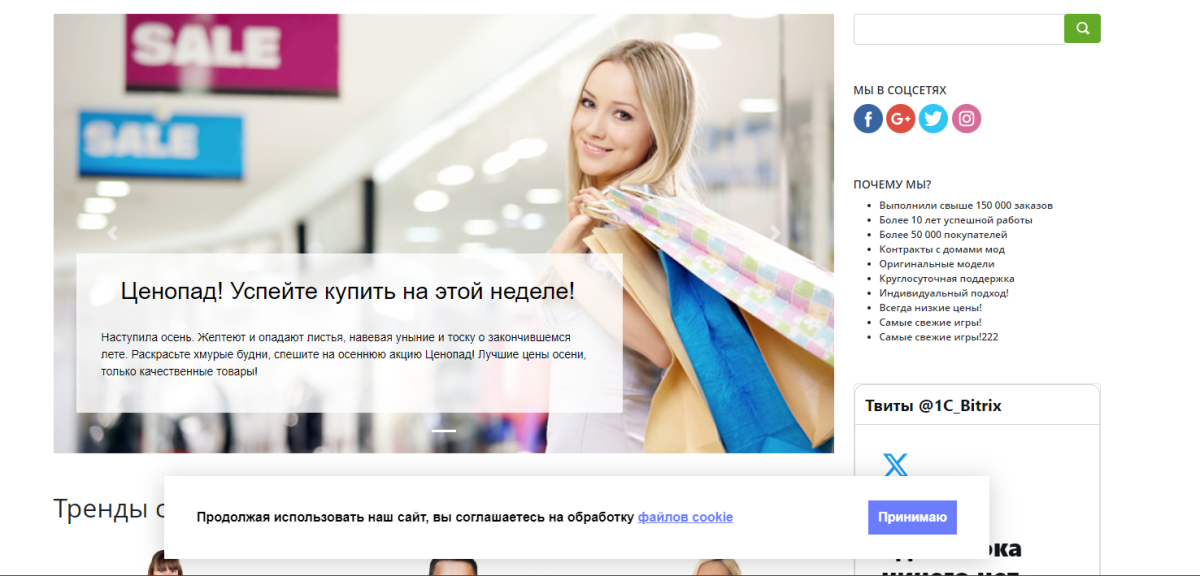Go to next slide with right carousel arrow
1200x576 pixels.
pyautogui.click(x=775, y=233)
